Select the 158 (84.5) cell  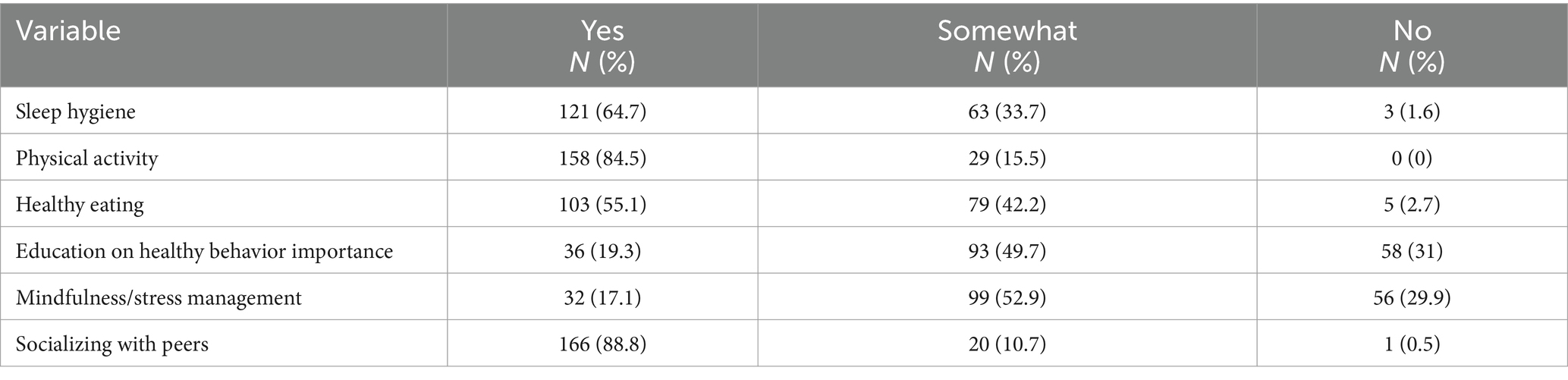point(602,159)
